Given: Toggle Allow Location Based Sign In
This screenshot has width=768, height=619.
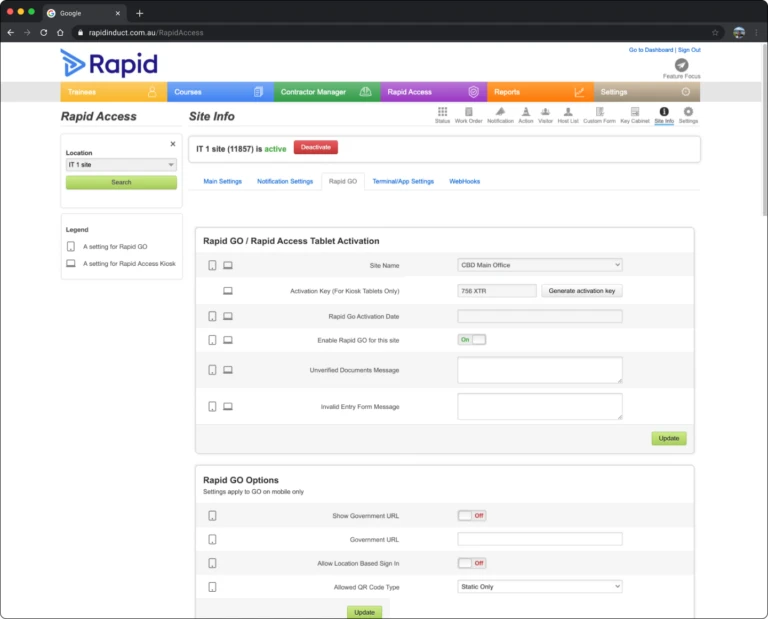Looking at the screenshot, I should pyautogui.click(x=472, y=563).
